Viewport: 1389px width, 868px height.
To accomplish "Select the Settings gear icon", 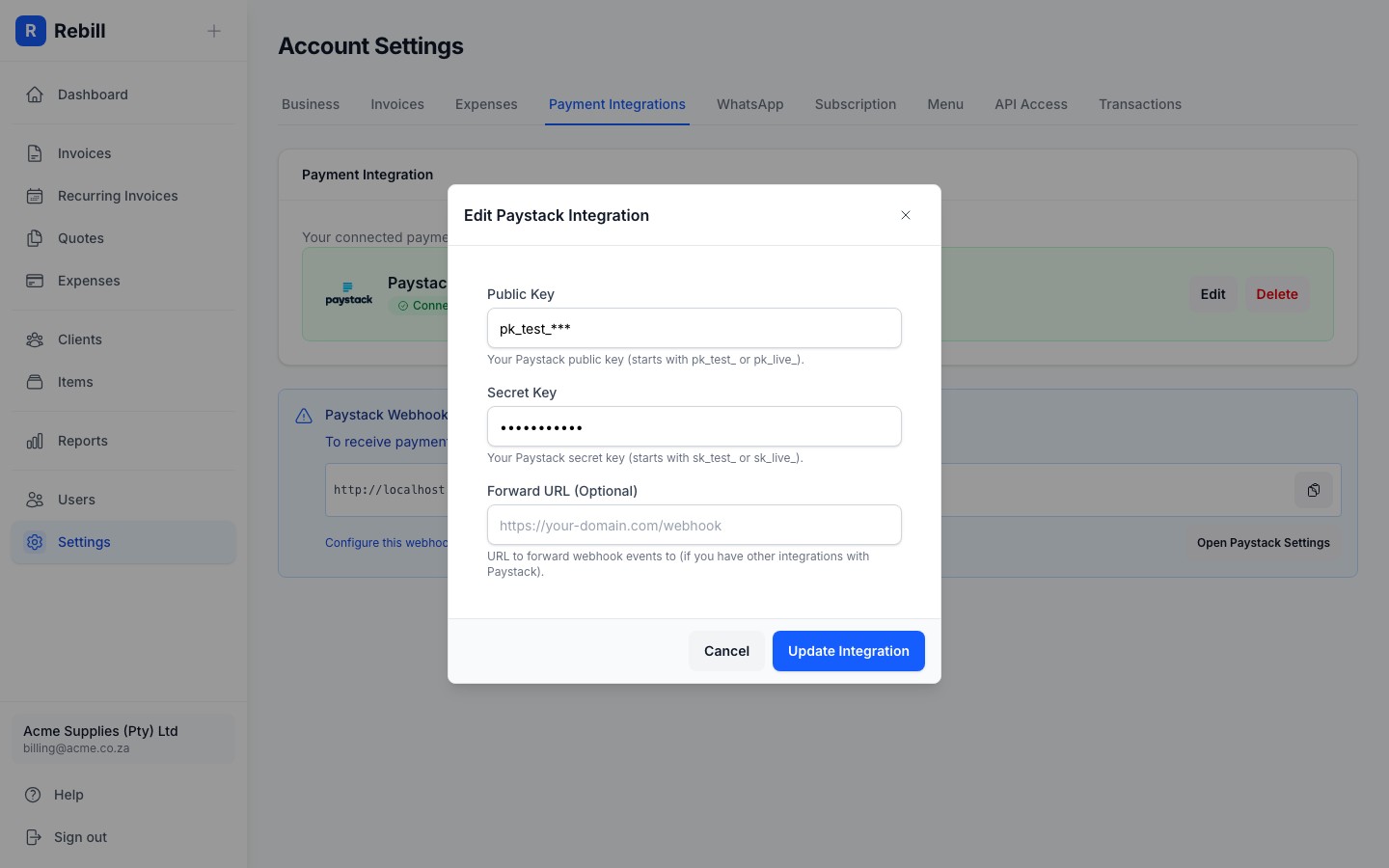I will 35,542.
